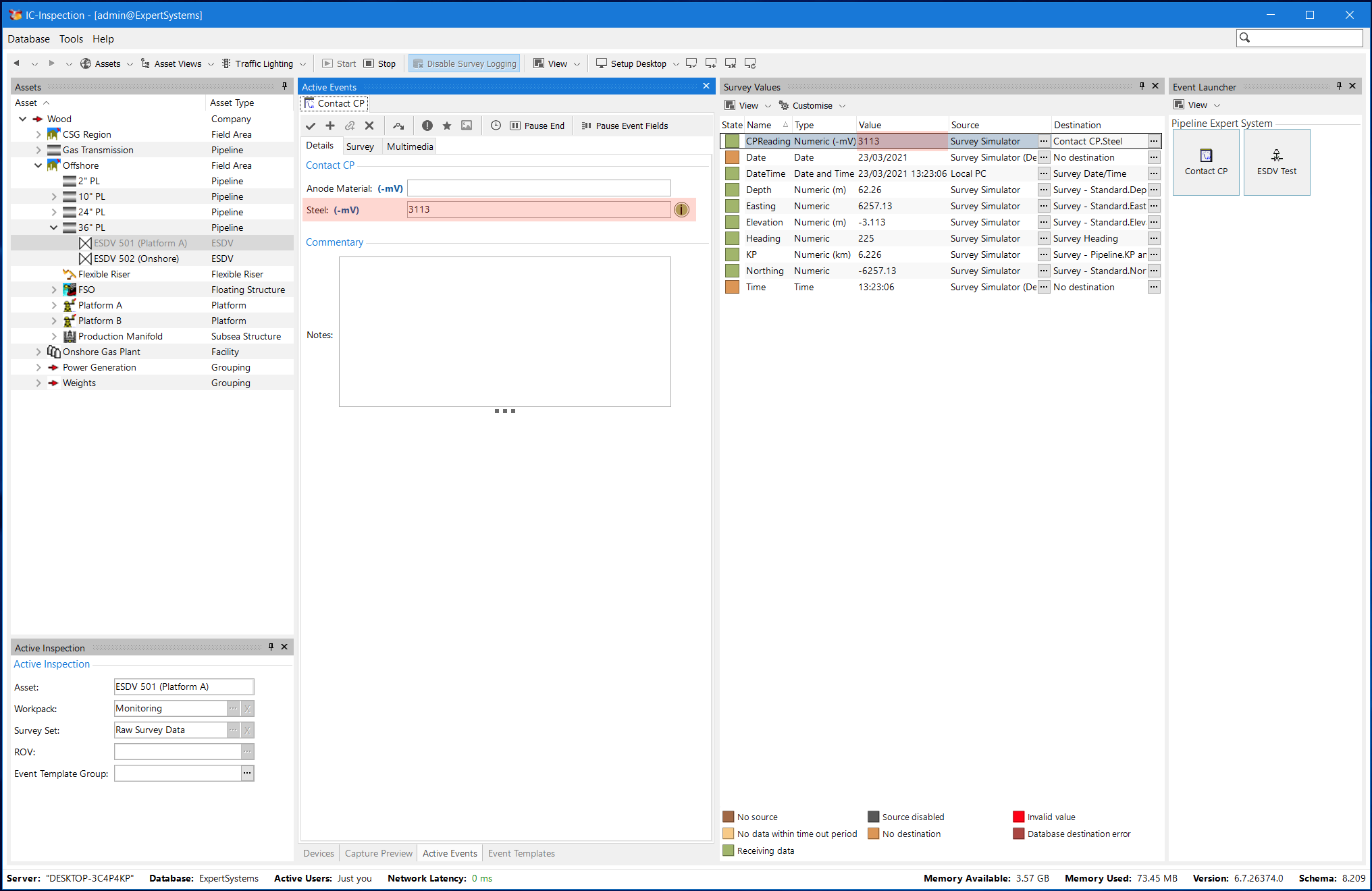Open the Traffic Lighting dropdown
Viewport: 1372px width, 891px height.
(x=302, y=64)
